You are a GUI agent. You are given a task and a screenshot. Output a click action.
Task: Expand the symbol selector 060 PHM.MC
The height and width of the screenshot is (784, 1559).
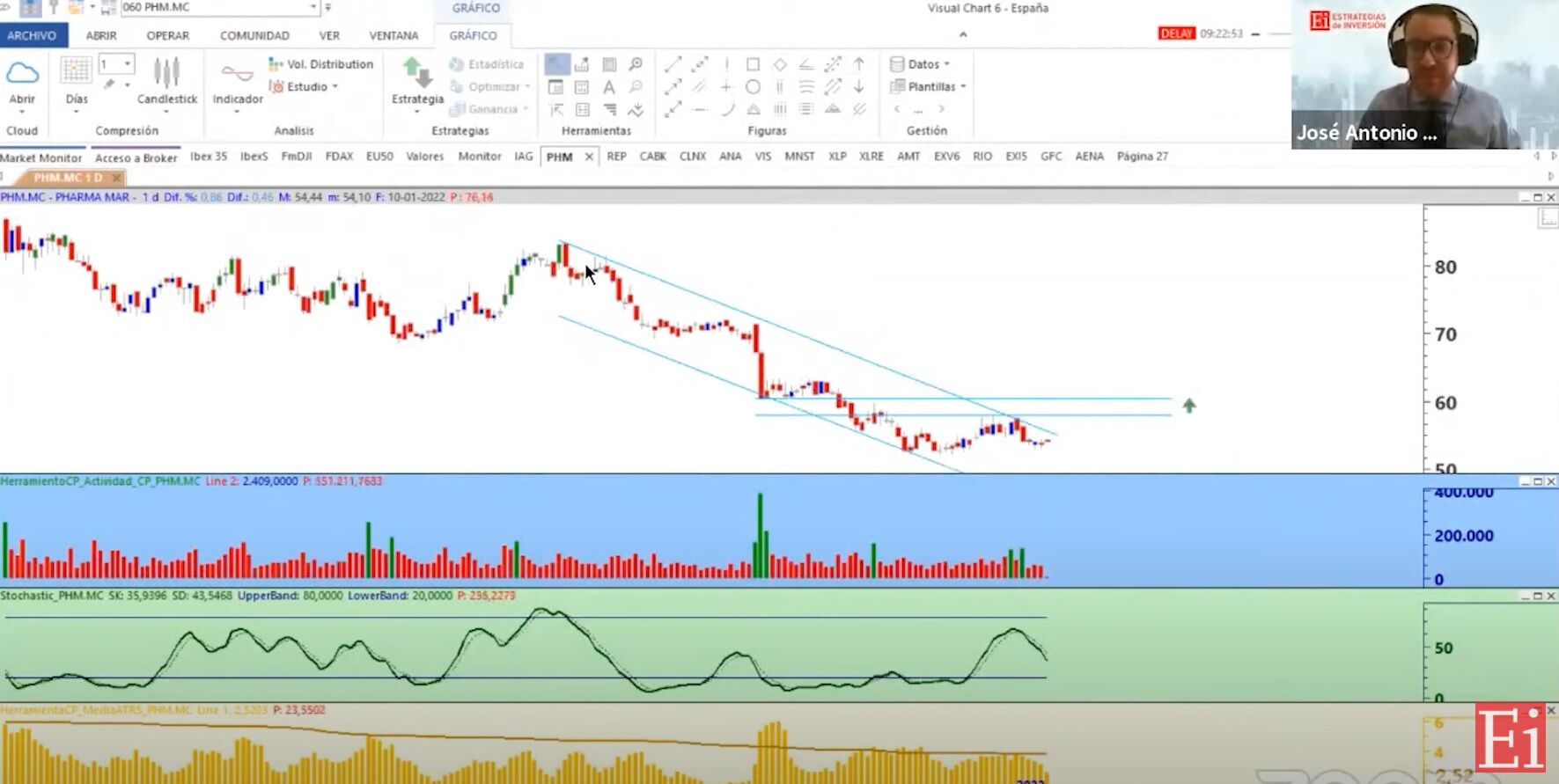313,7
